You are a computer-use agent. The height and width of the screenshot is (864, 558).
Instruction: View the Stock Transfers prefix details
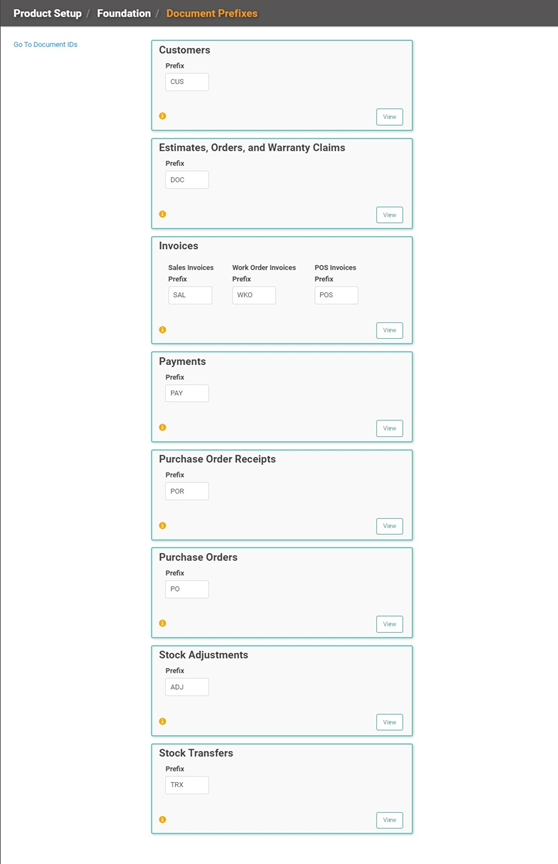pyautogui.click(x=389, y=820)
